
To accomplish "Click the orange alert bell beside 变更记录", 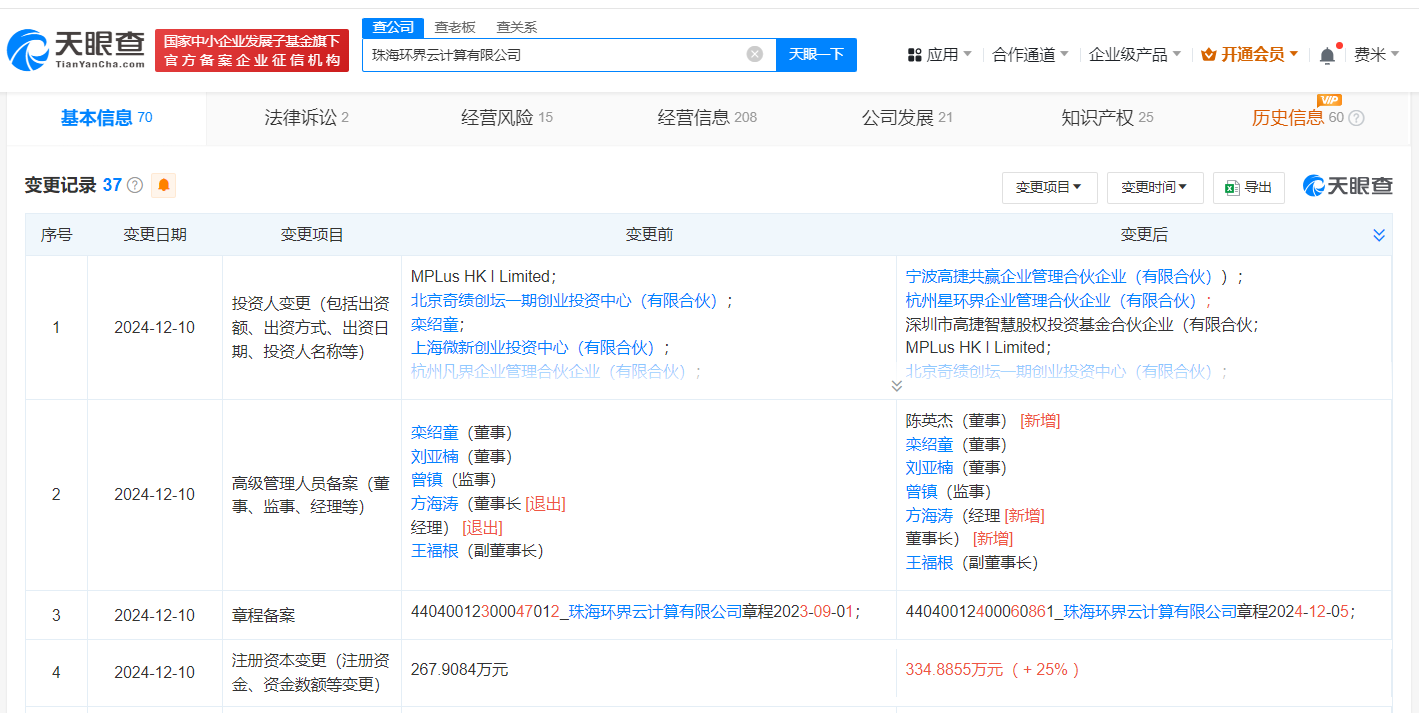I will (x=163, y=185).
